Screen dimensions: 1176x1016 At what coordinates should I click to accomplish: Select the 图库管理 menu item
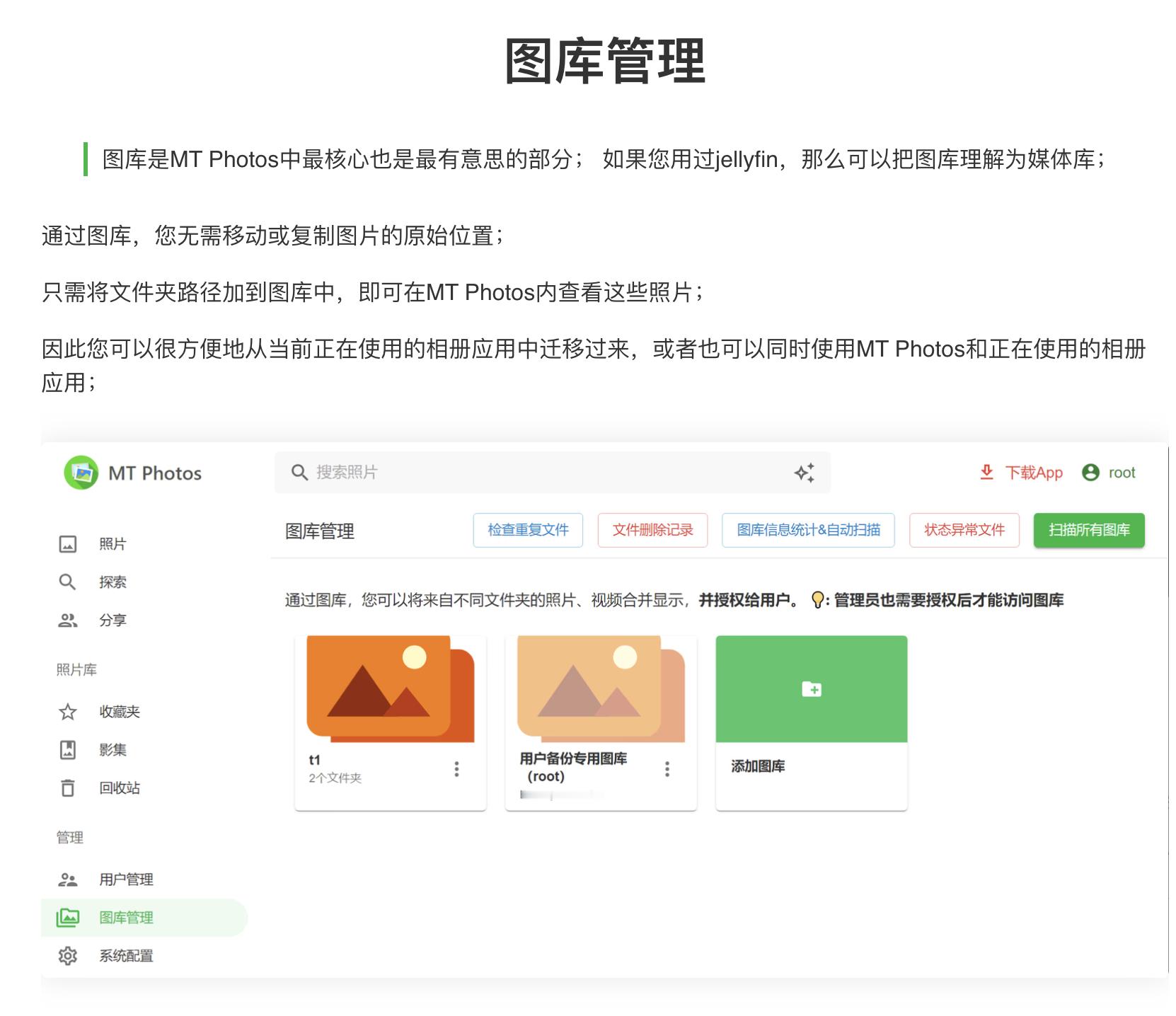pyautogui.click(x=144, y=918)
